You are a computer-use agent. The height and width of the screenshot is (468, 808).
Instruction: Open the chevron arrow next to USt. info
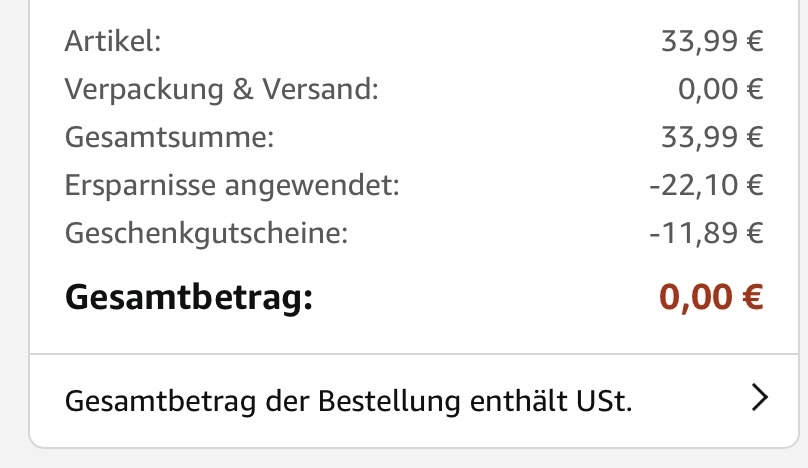click(x=760, y=397)
